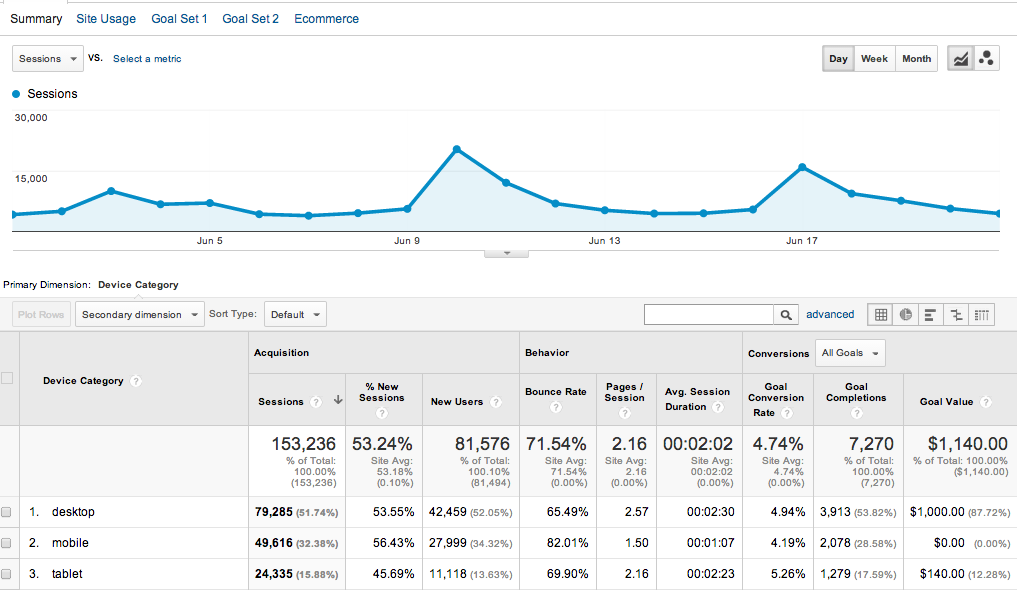This screenshot has width=1017, height=590.
Task: Switch to the Site Usage tab
Action: (106, 19)
